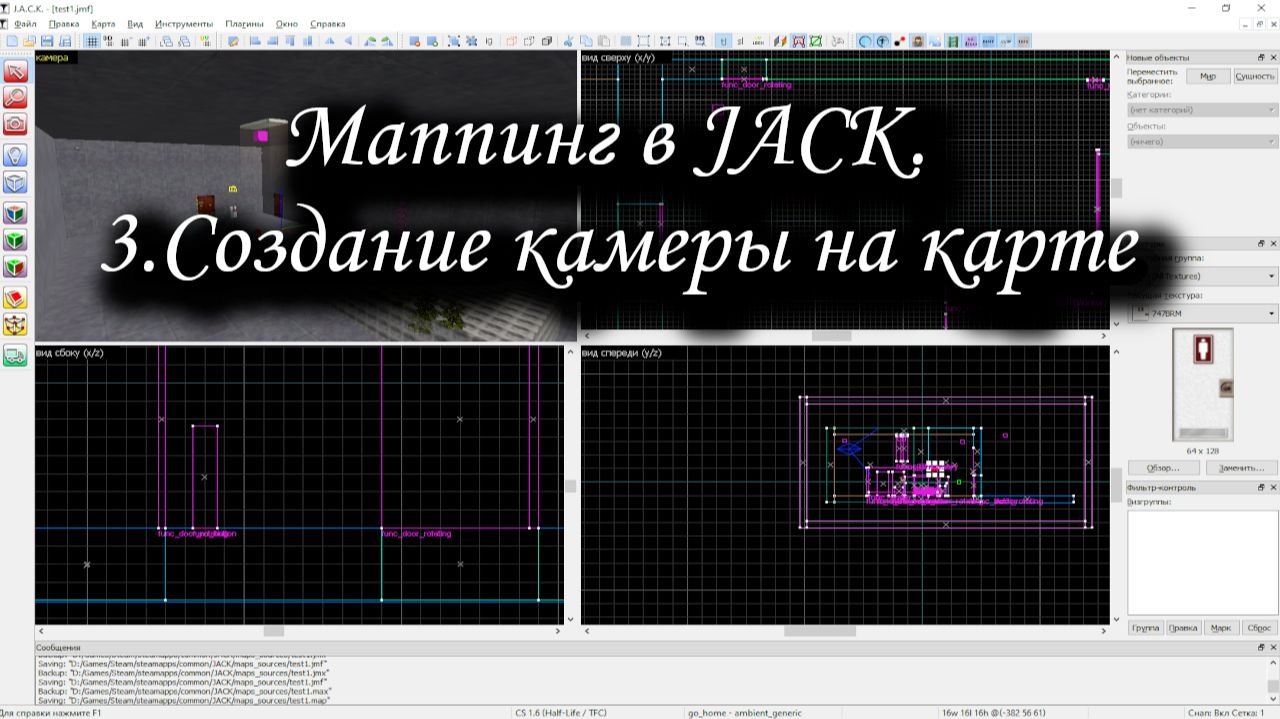Increase grid size toolbar icon

pyautogui.click(x=144, y=41)
